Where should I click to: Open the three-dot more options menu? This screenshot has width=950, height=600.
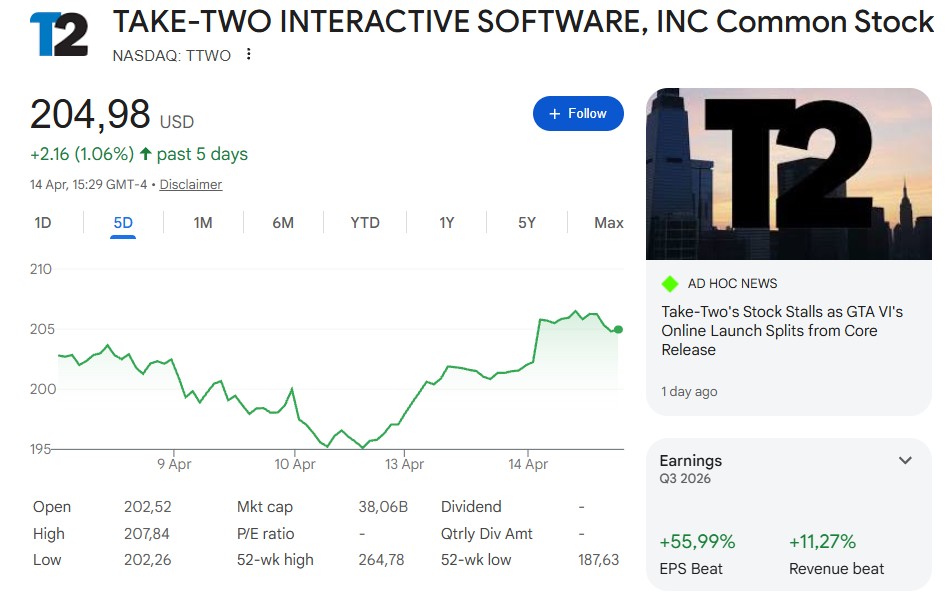pos(249,55)
